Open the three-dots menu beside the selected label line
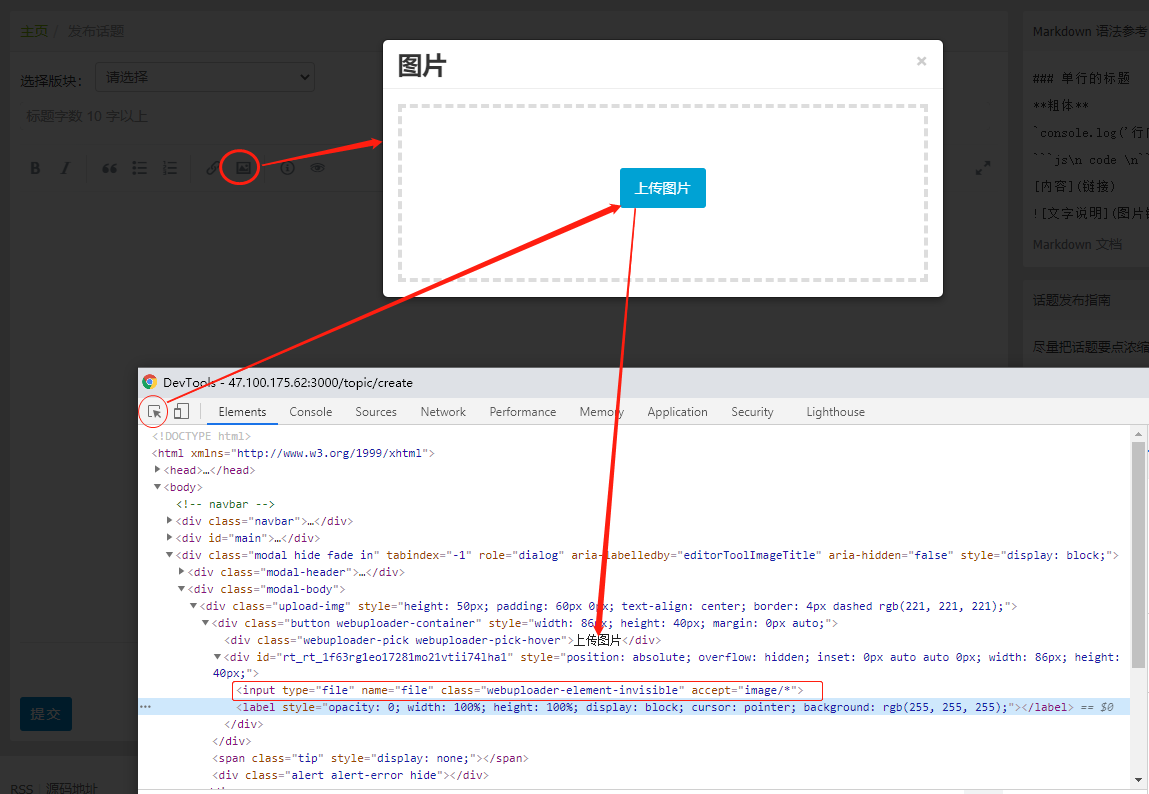 pos(145,707)
